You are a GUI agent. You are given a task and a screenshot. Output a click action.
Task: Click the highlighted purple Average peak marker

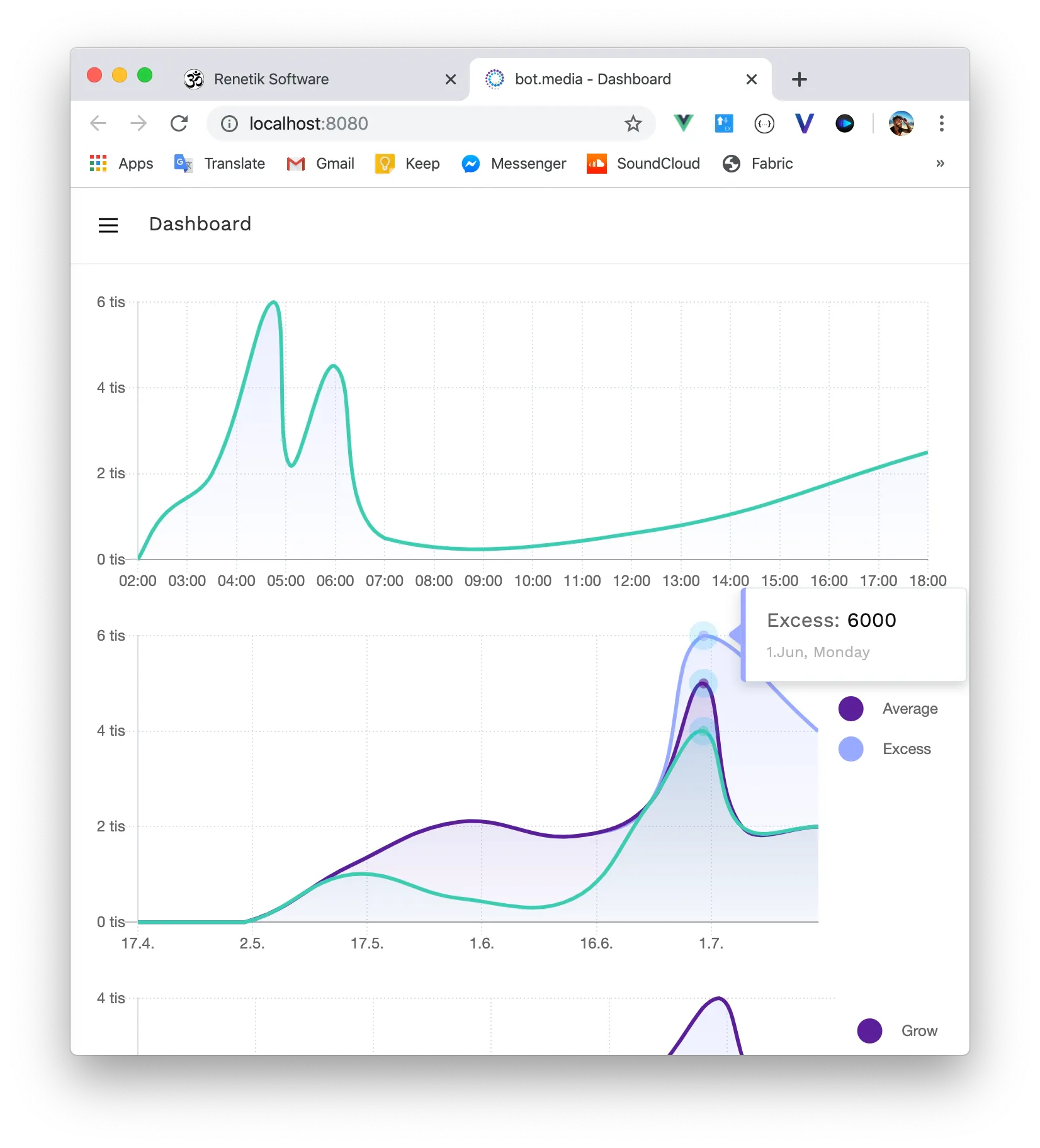[x=704, y=683]
